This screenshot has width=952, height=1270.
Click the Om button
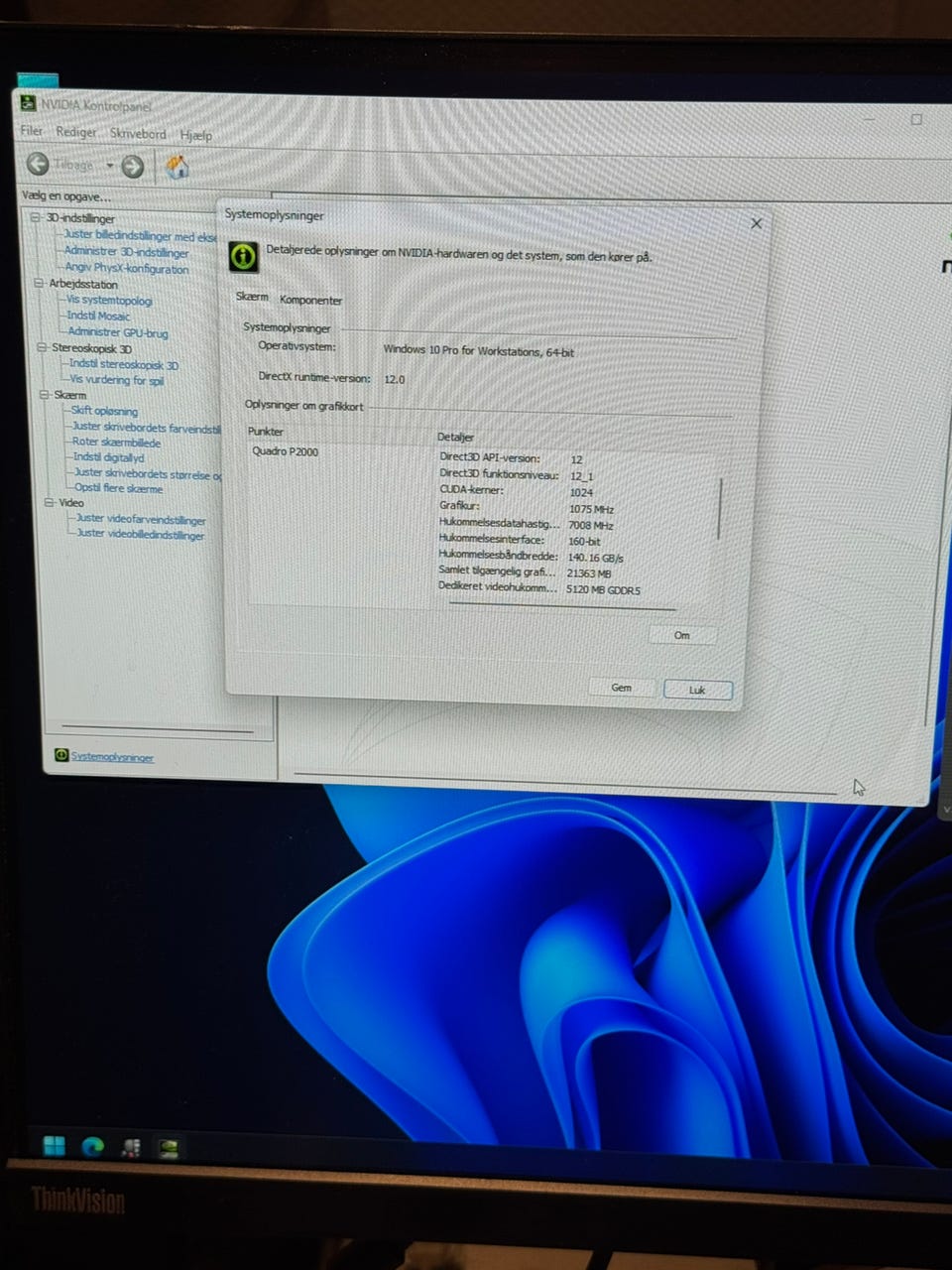682,635
